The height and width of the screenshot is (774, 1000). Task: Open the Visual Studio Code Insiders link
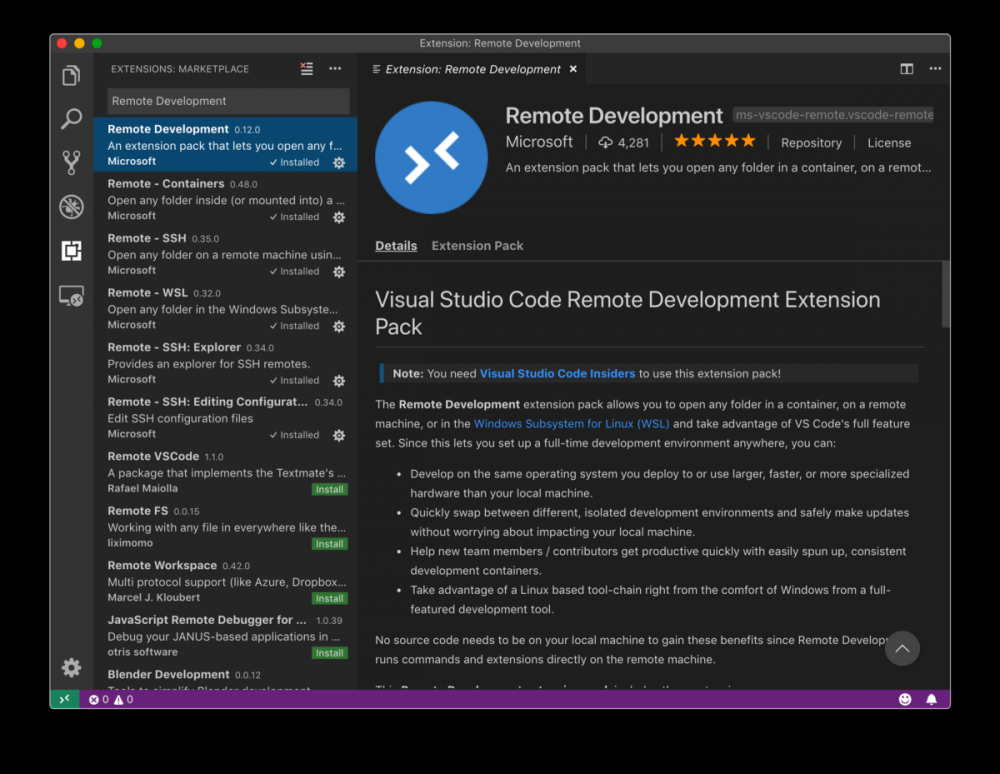[557, 374]
